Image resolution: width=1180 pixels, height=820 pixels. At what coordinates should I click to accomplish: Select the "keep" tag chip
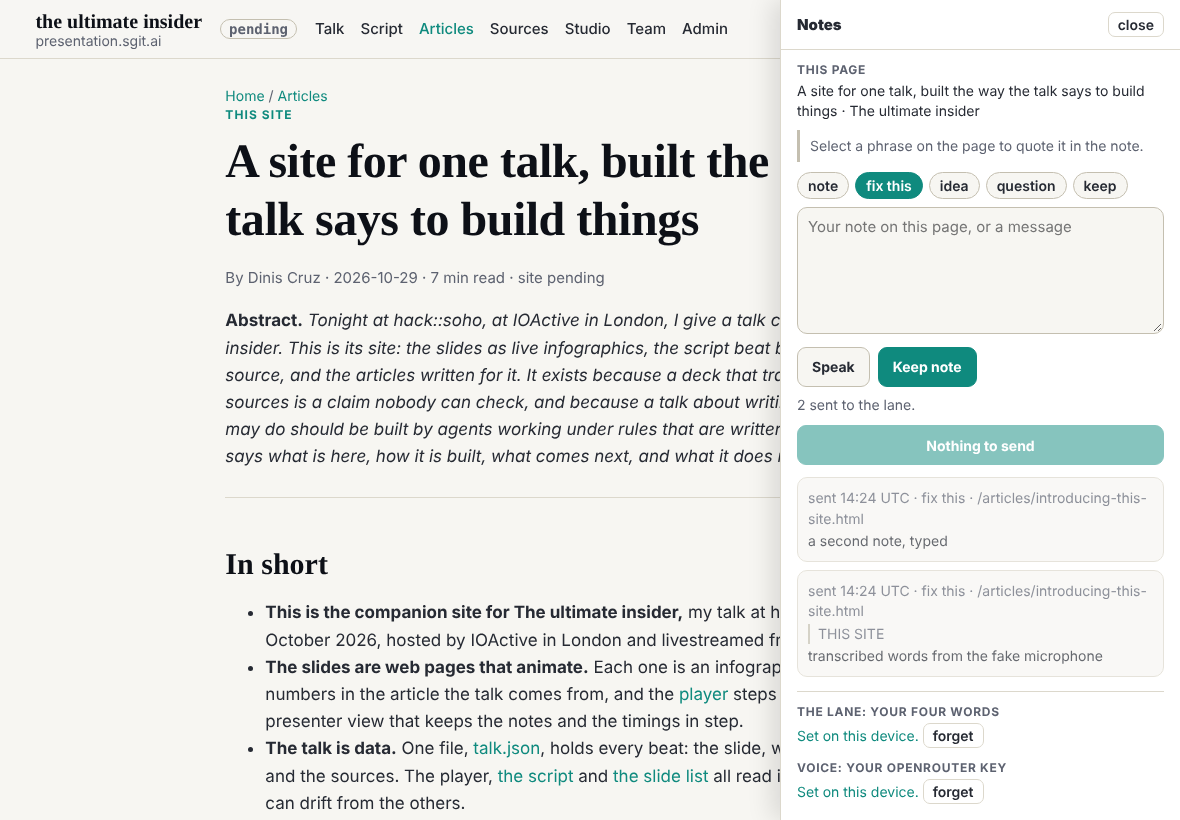tap(1099, 186)
